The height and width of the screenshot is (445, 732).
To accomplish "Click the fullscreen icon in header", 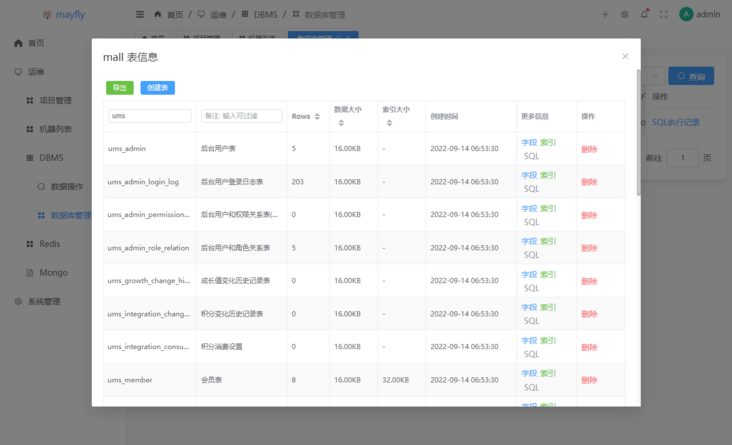I will [664, 15].
